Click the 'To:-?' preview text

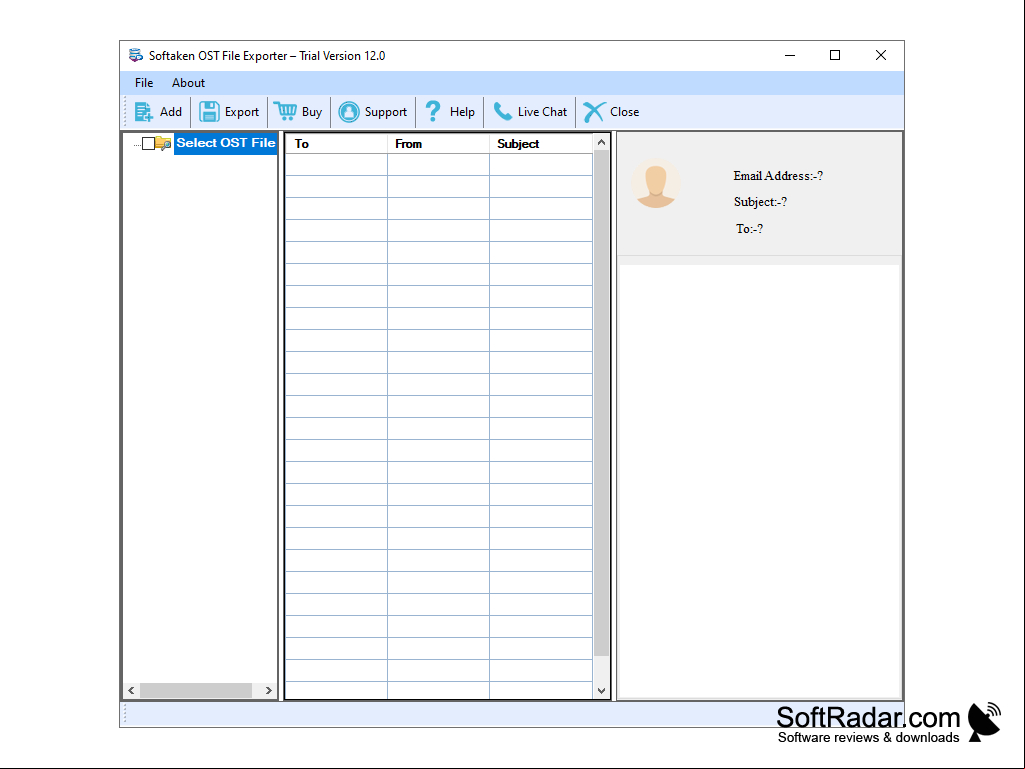[x=749, y=229]
